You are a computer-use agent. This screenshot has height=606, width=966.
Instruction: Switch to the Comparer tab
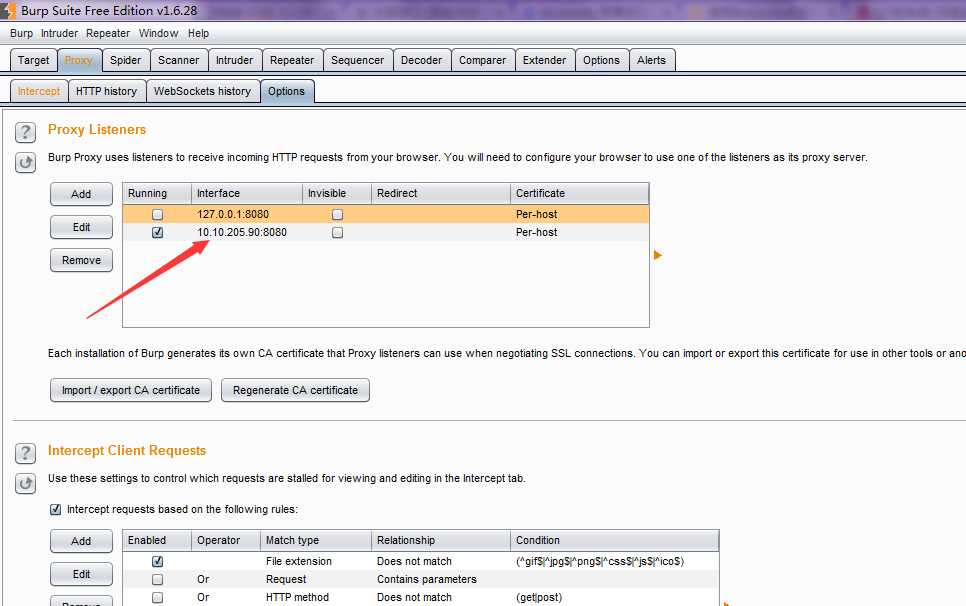482,60
